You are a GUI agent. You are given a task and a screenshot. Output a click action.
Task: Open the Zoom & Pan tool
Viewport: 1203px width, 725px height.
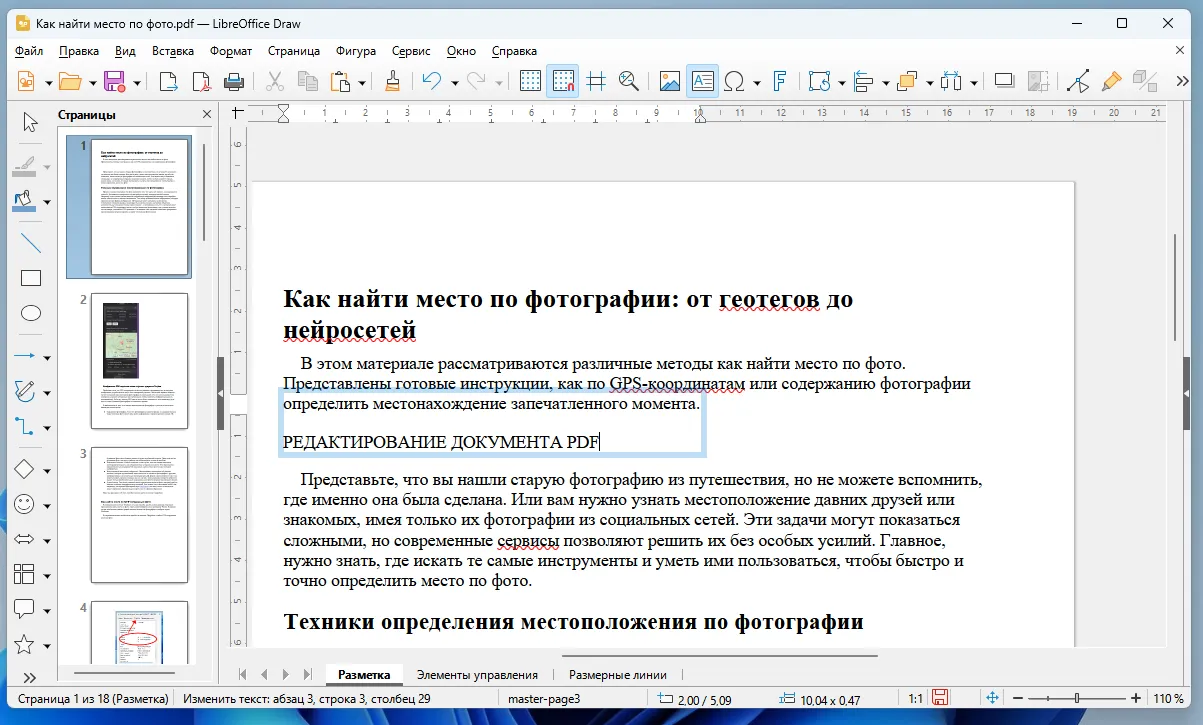click(x=628, y=81)
